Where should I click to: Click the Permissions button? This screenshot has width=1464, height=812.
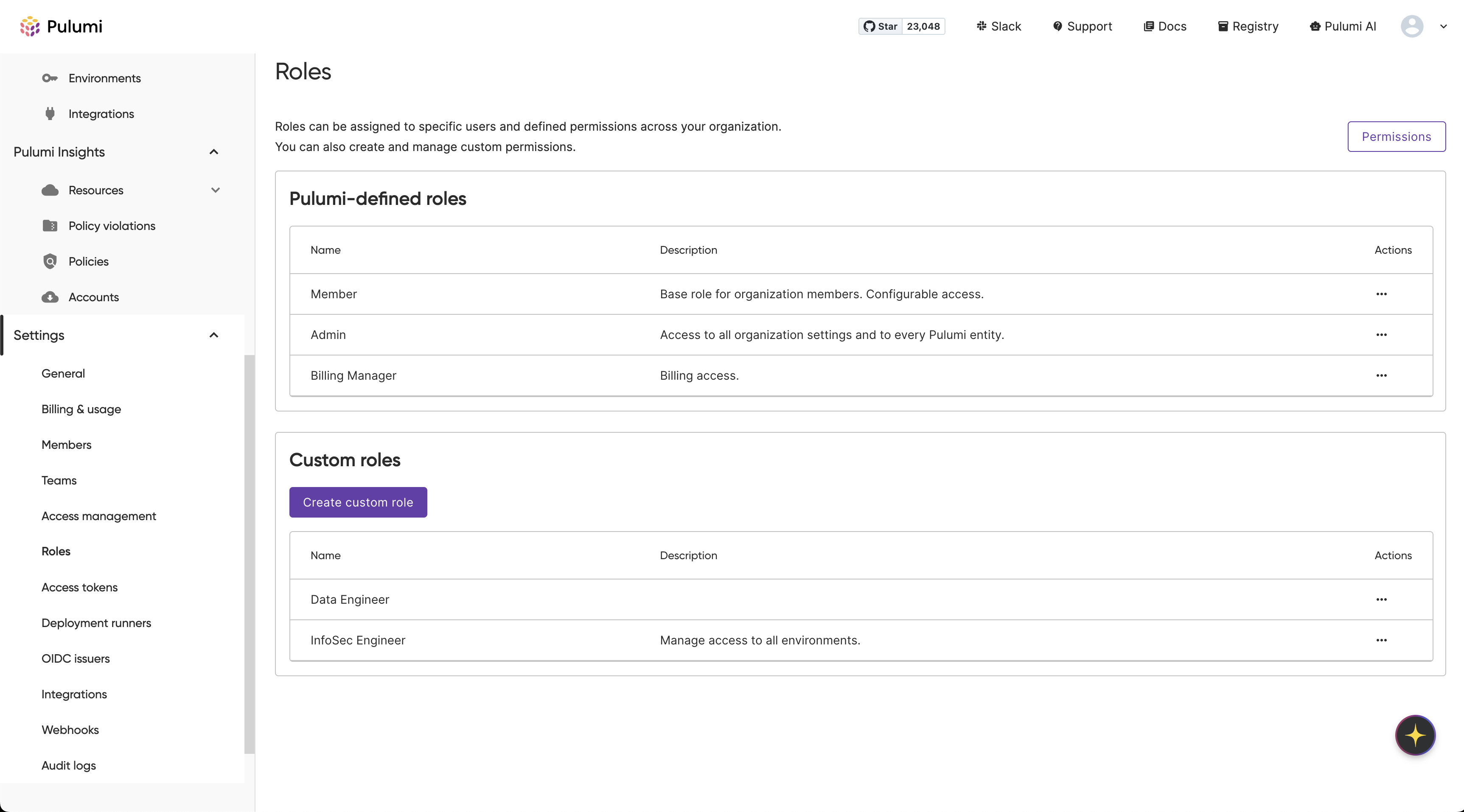pyautogui.click(x=1397, y=136)
